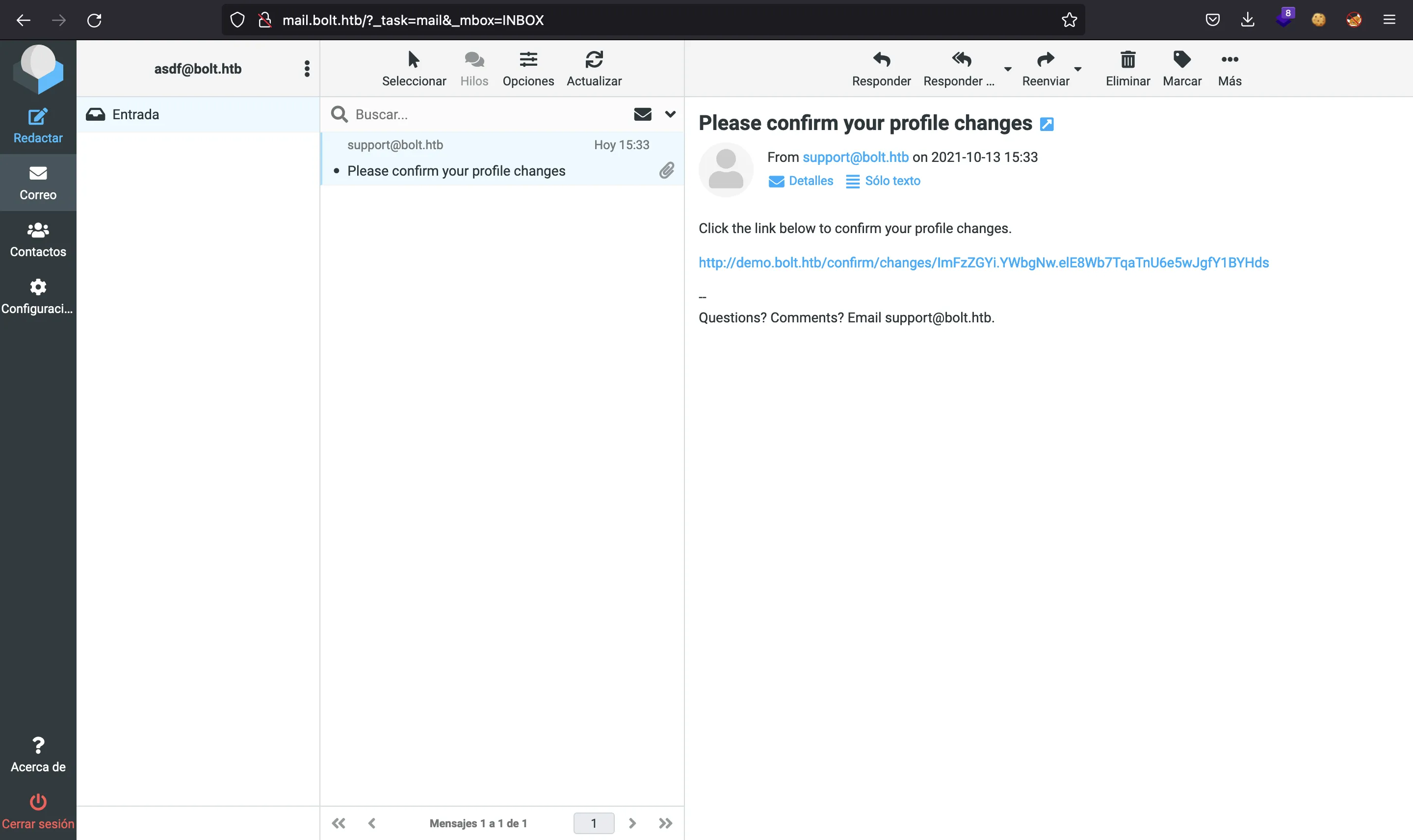Expand the Más (More) options menu
This screenshot has height=840, width=1413.
point(1229,69)
